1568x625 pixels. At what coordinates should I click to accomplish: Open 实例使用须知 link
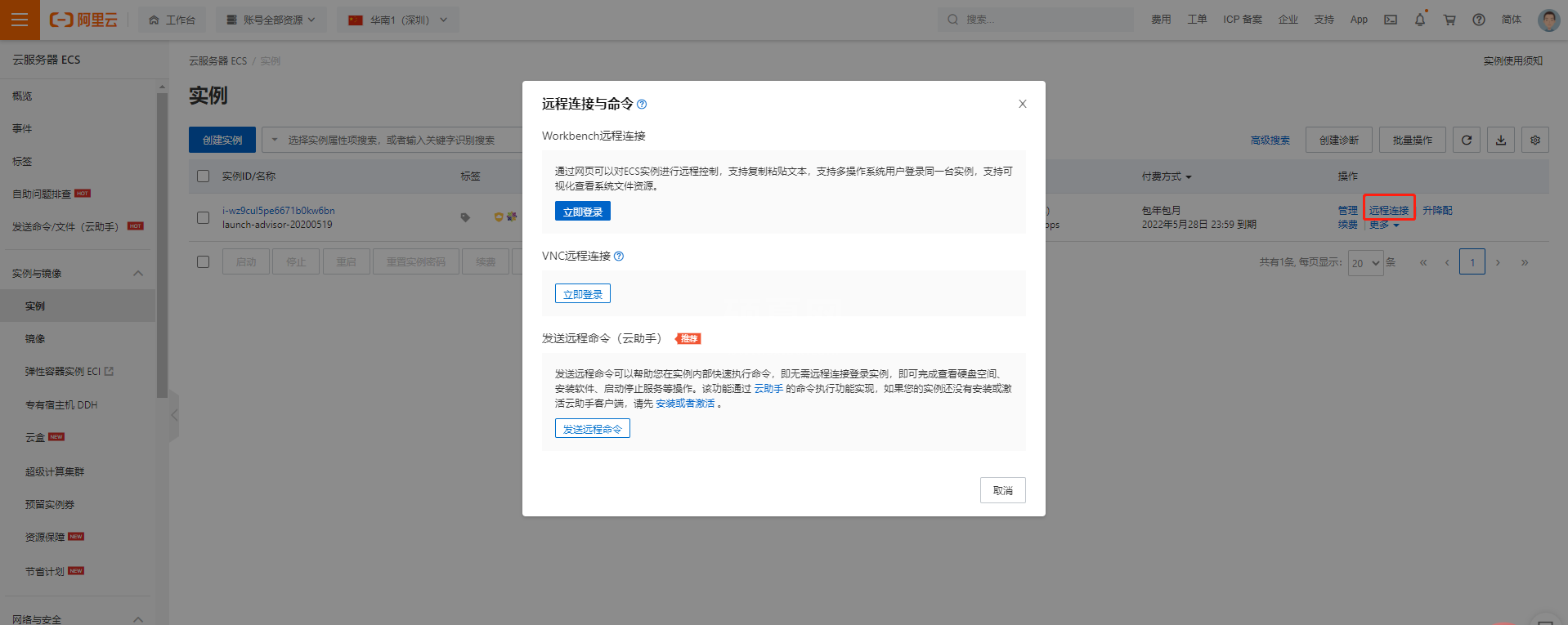pyautogui.click(x=1513, y=60)
